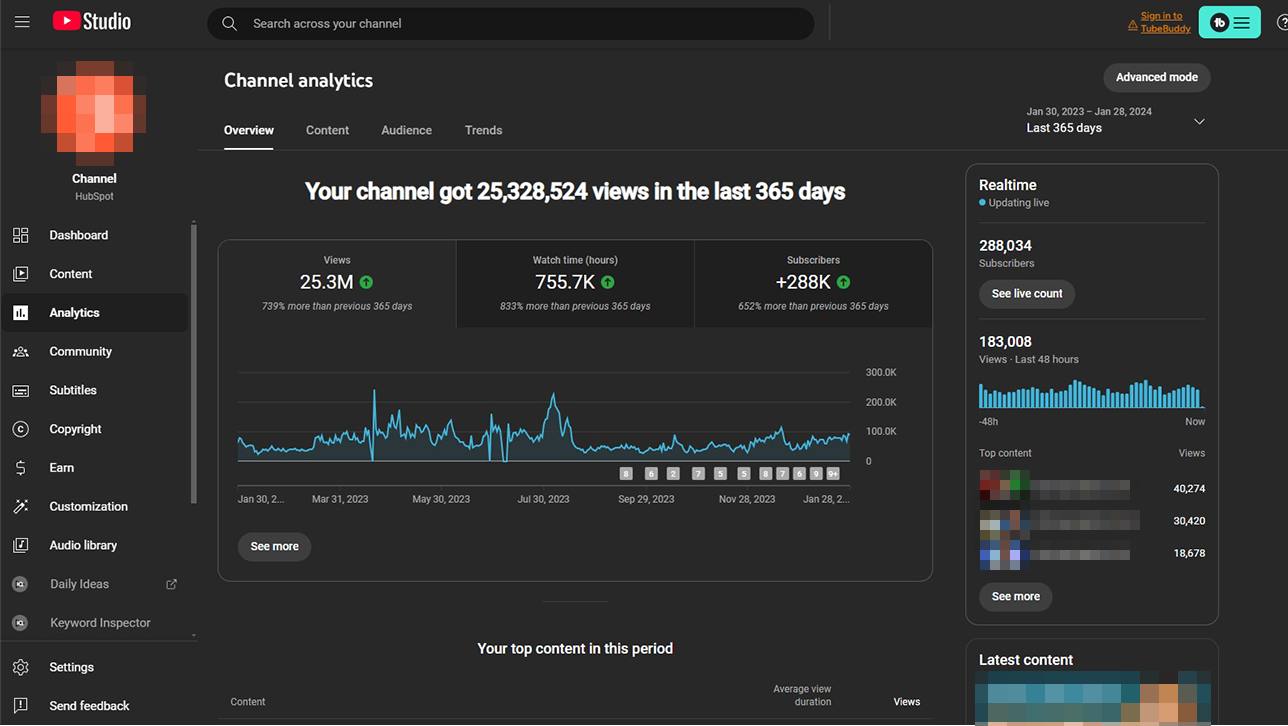Click the 288,034 subscribers count
The height and width of the screenshot is (726, 1288).
pyautogui.click(x=1005, y=245)
